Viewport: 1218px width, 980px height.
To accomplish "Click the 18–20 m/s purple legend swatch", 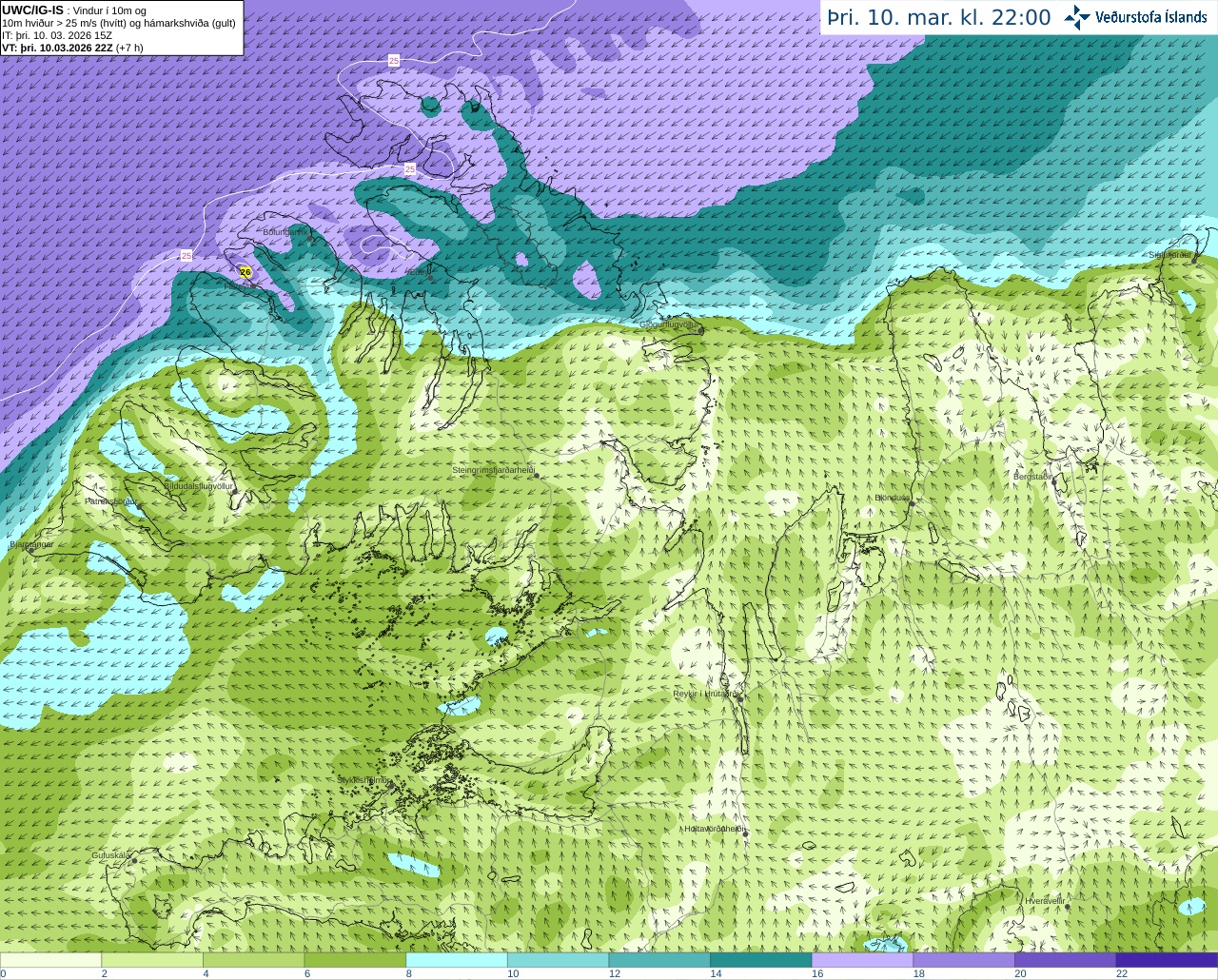I will tap(964, 960).
